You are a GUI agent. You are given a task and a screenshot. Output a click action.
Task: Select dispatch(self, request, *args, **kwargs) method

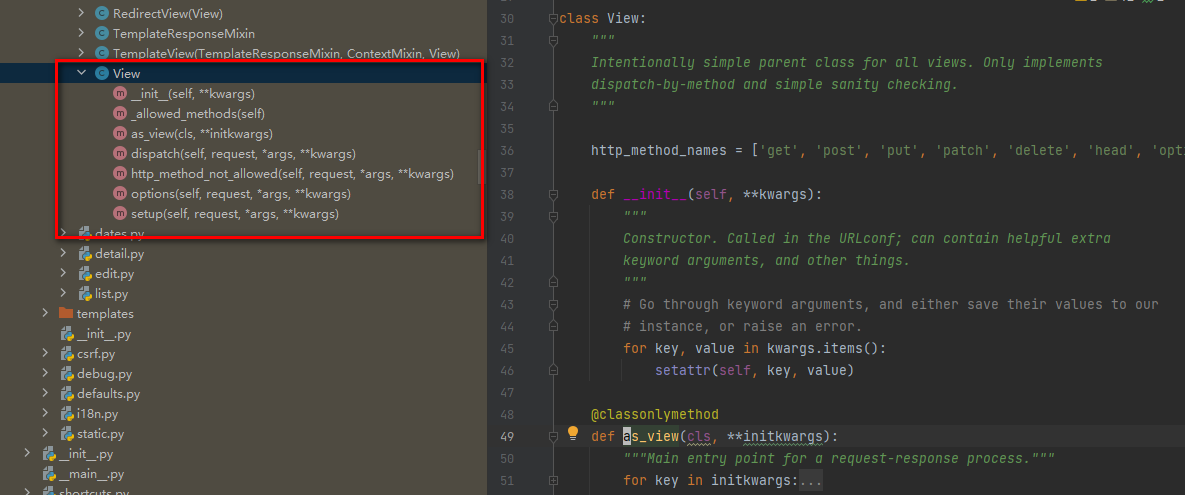243,153
